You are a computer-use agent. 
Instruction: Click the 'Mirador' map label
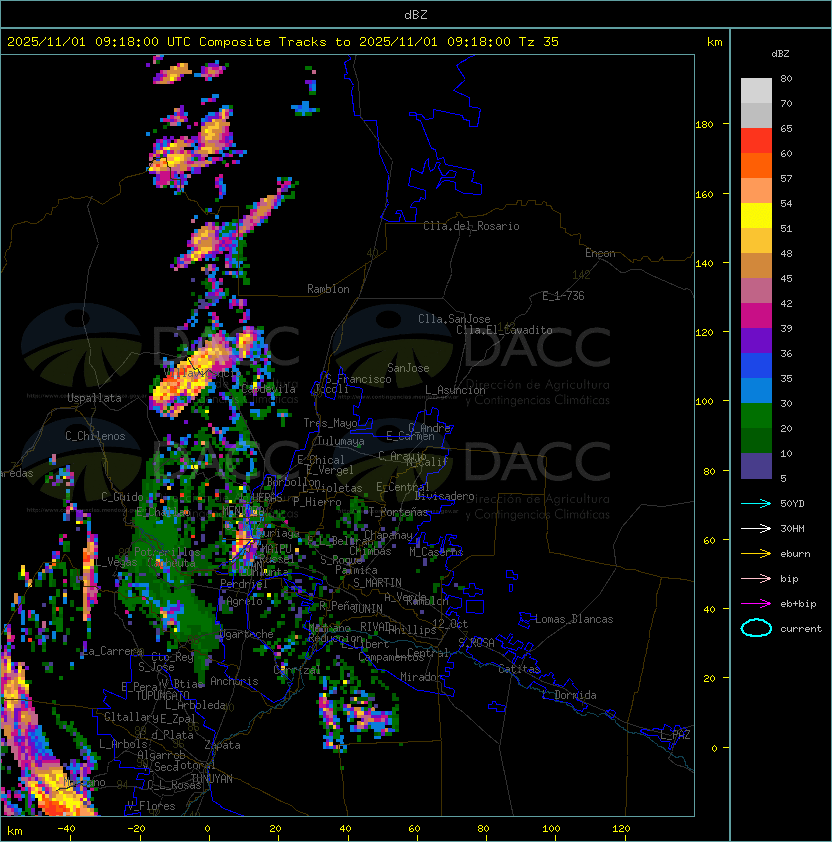tap(422, 677)
